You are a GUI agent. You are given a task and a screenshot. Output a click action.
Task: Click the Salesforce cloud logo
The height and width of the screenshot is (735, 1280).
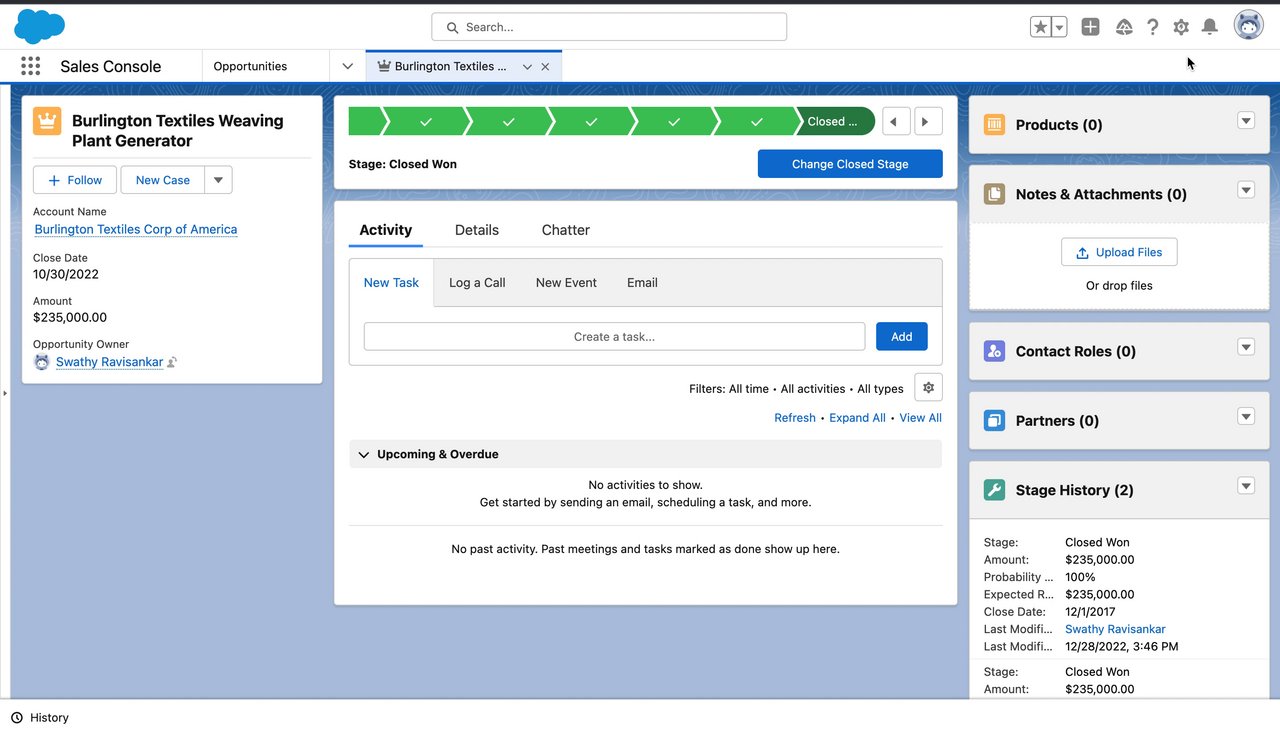40,26
